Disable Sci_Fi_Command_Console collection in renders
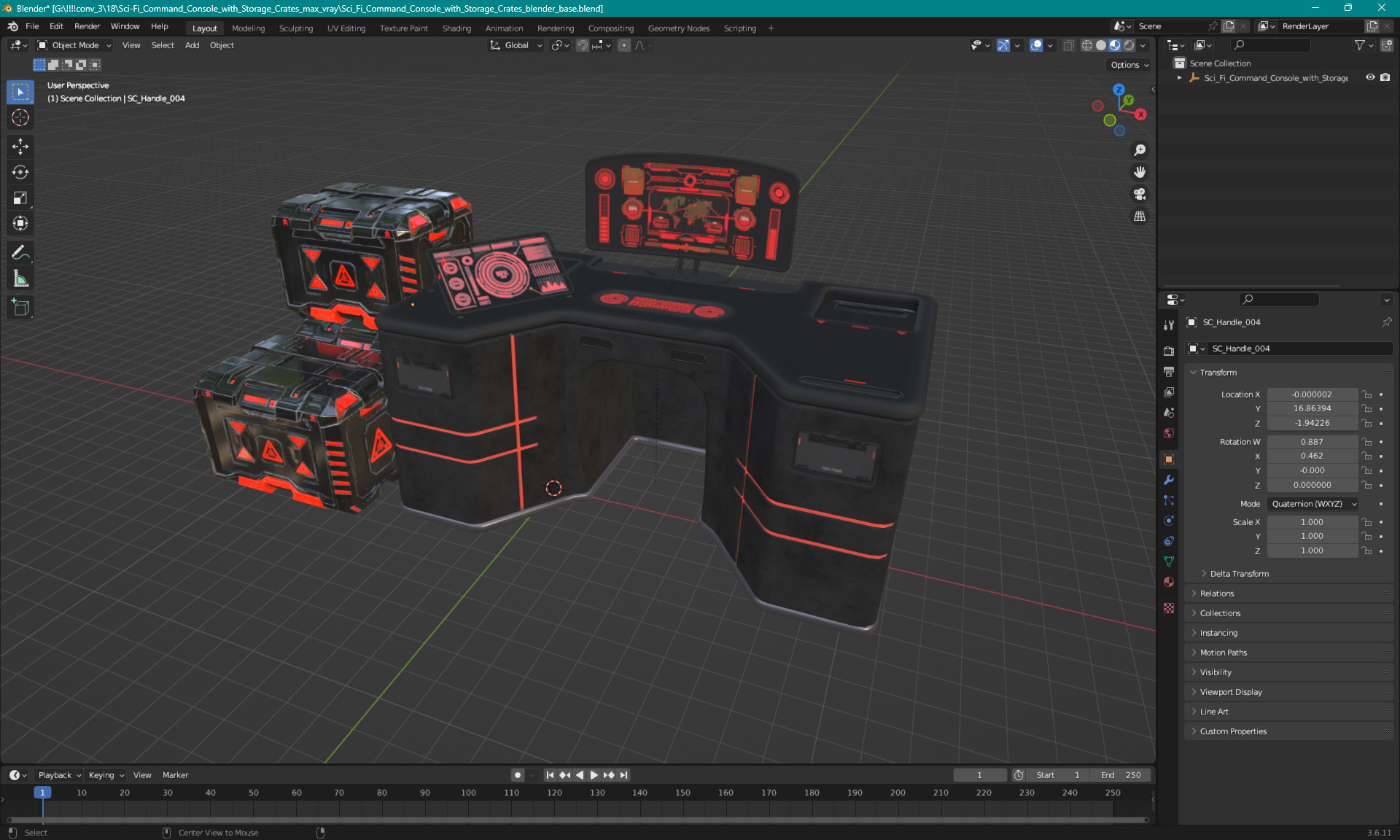Screen dimensions: 1400x840 (1385, 77)
